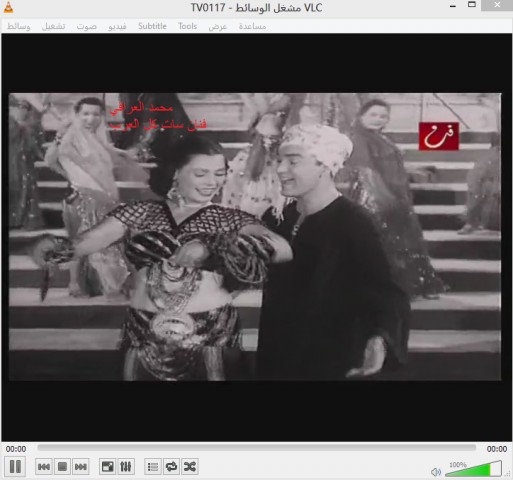The height and width of the screenshot is (480, 513).
Task: Open the مساعدة (Help) menu
Action: pyautogui.click(x=252, y=26)
